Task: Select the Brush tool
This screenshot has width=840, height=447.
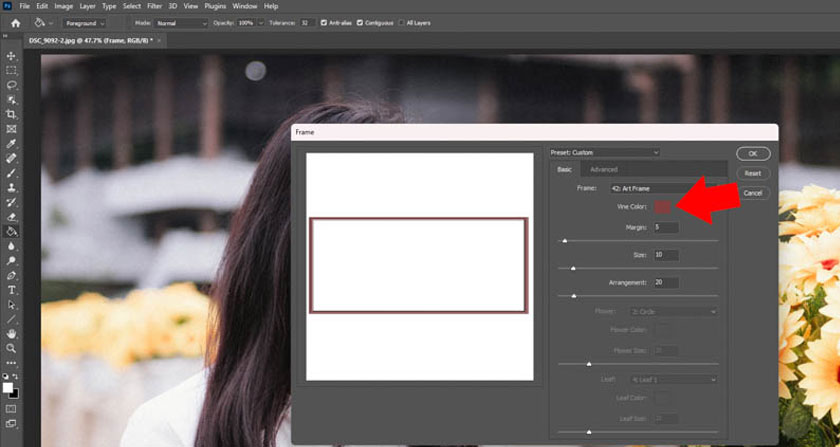Action: tap(12, 173)
